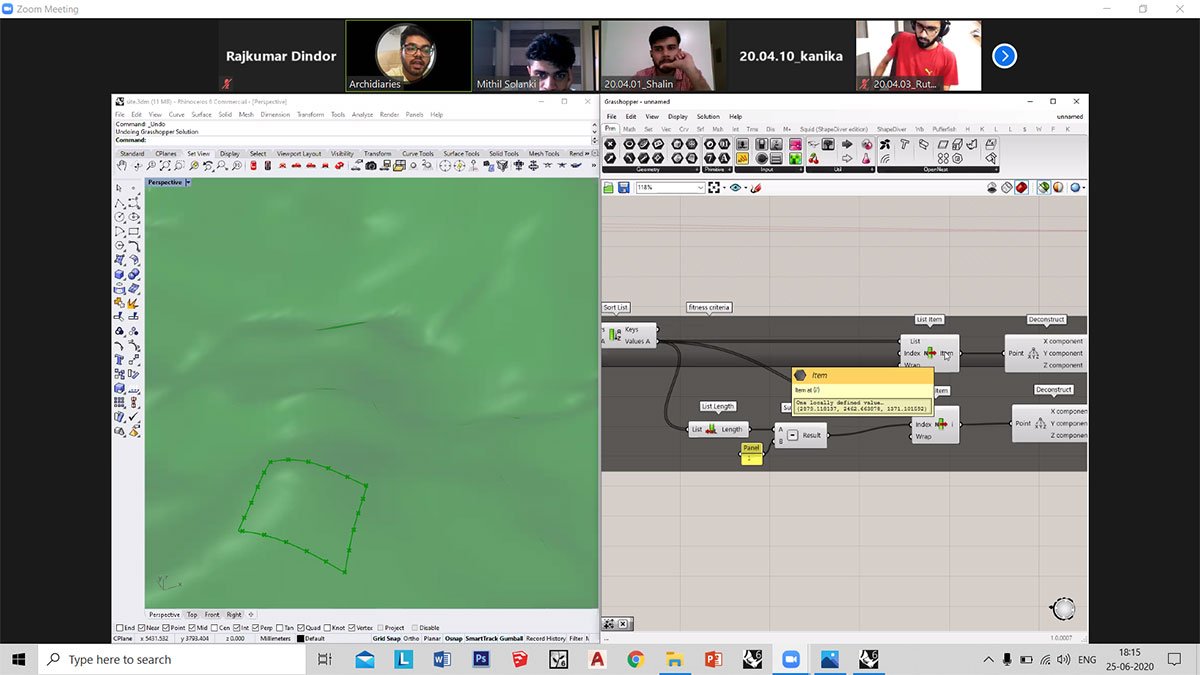1200x675 pixels.
Task: Click the Sort List component icon on the canvas
Action: (x=615, y=335)
